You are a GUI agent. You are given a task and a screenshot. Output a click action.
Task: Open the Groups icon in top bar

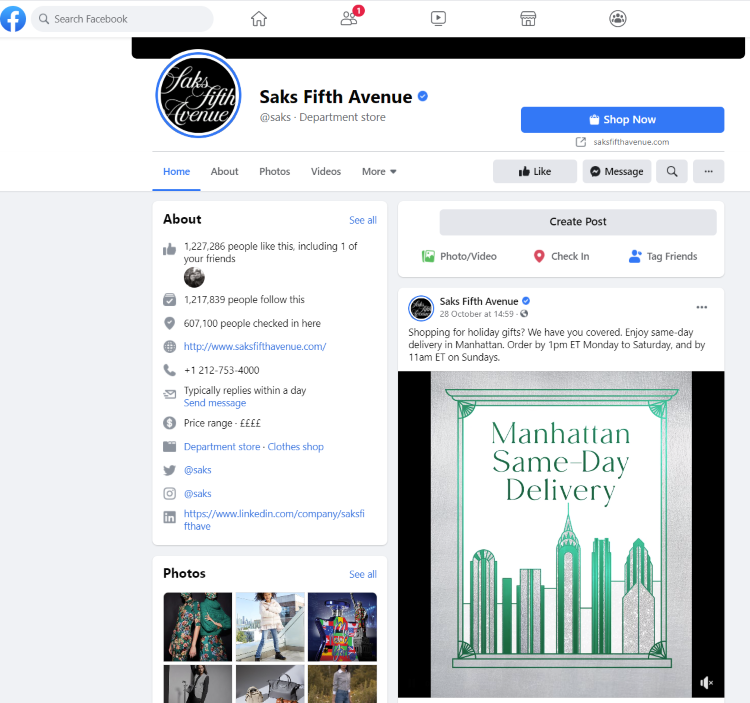(x=618, y=18)
